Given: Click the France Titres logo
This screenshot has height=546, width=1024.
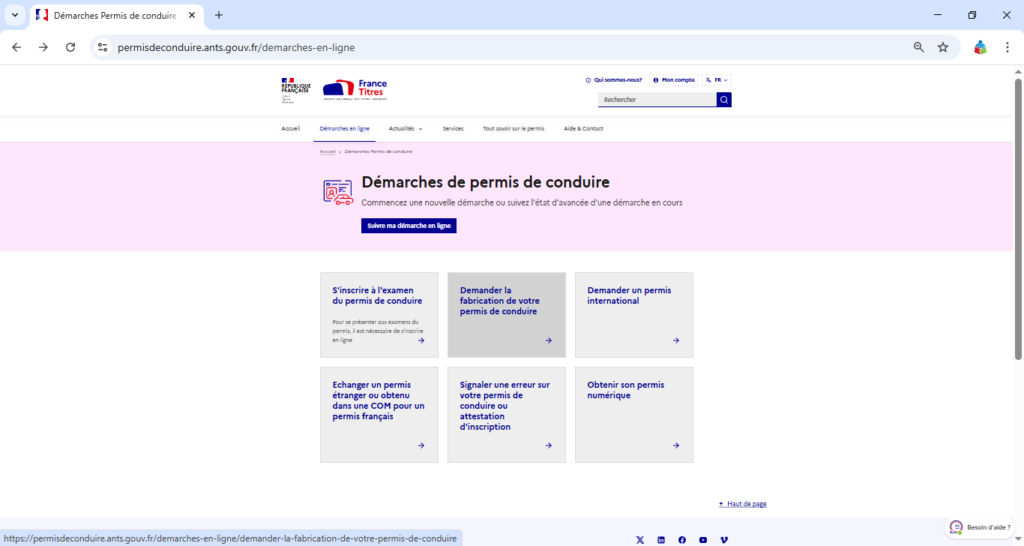Looking at the screenshot, I should click(355, 90).
